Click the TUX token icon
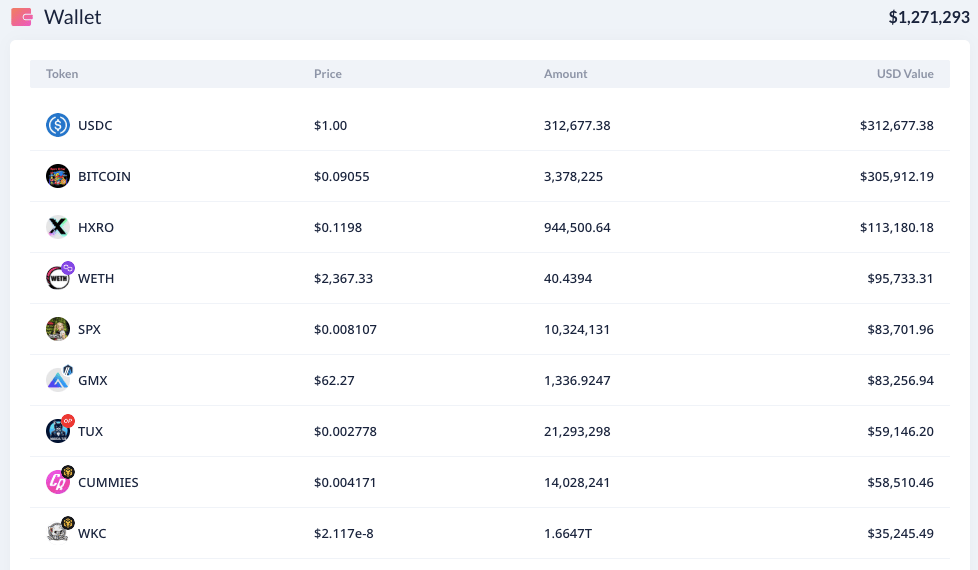 tap(59, 429)
